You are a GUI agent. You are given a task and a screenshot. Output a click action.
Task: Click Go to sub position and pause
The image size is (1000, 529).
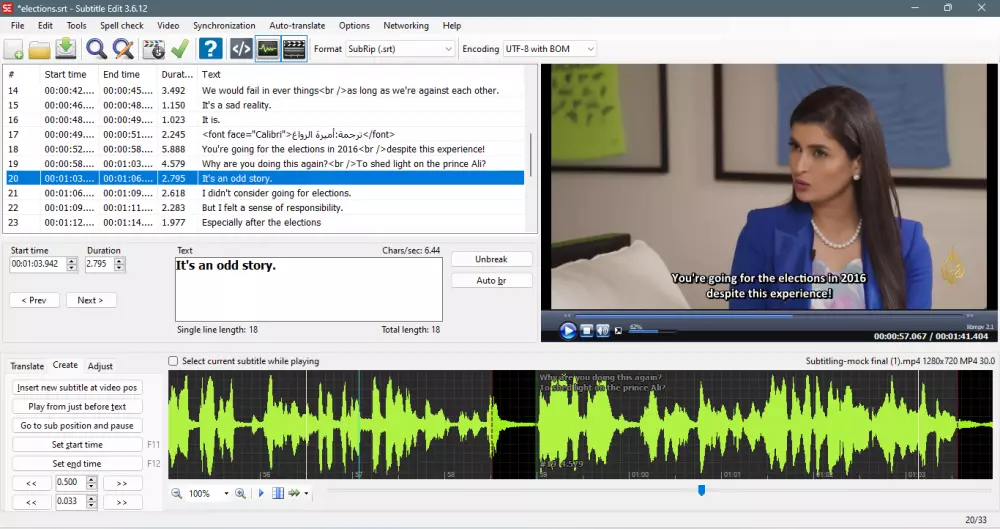77,426
